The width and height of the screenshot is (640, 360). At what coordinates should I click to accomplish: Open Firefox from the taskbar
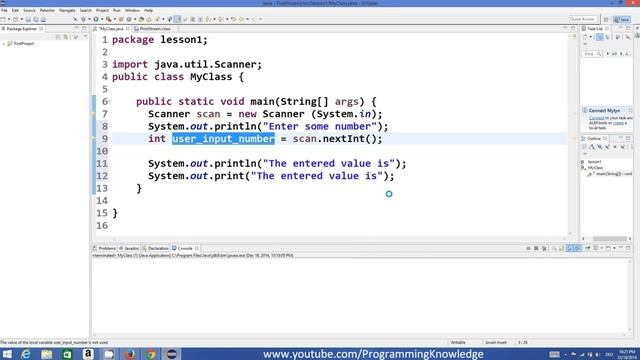pos(130,354)
